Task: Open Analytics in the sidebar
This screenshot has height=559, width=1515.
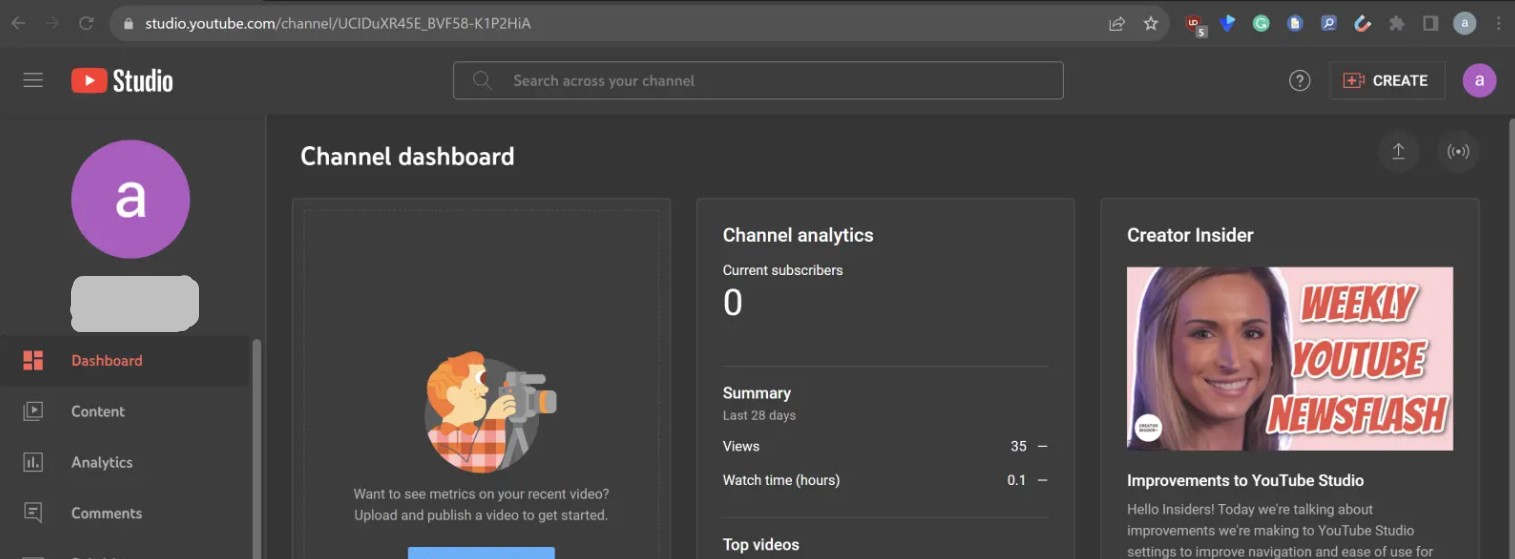Action: tap(125, 462)
